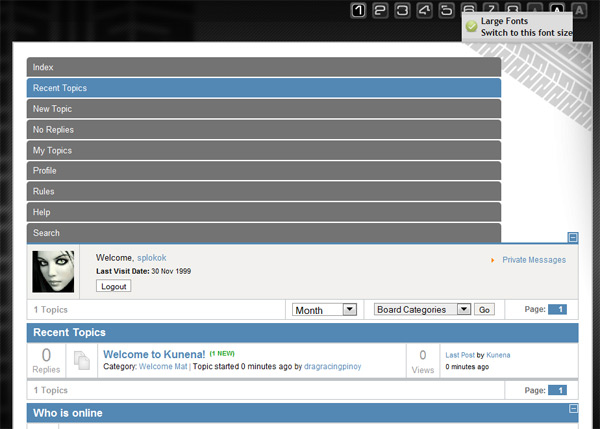The image size is (600, 429).
Task: Open the New Topic menu item
Action: coord(263,109)
